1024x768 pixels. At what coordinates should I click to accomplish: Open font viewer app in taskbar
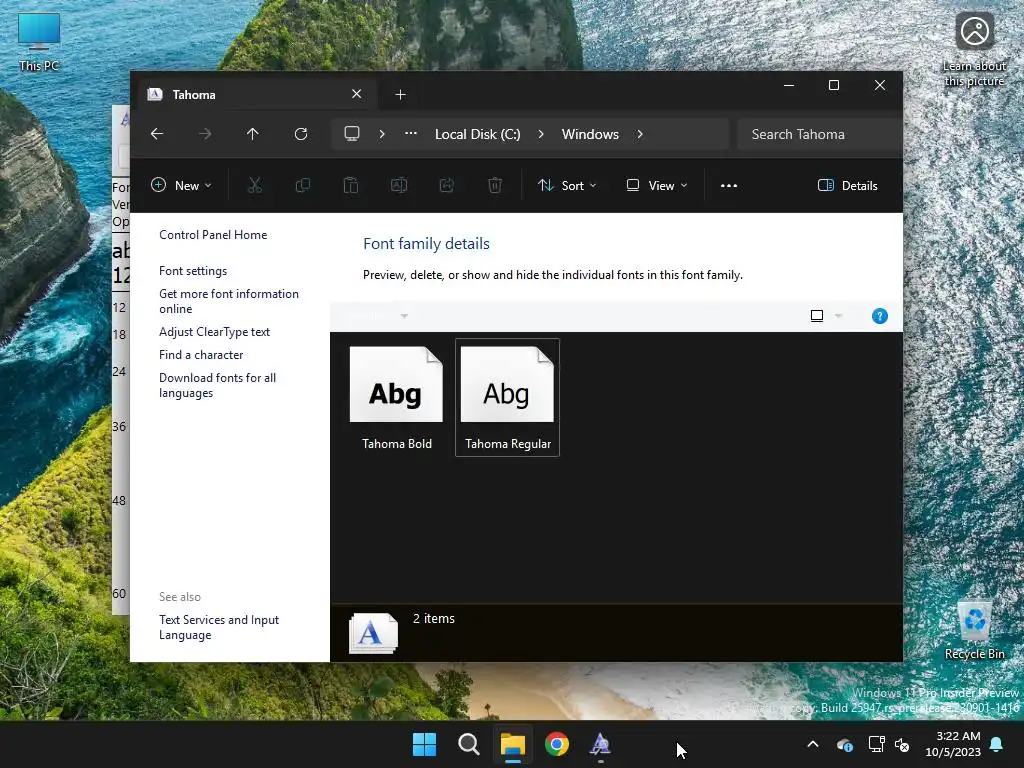[x=600, y=744]
